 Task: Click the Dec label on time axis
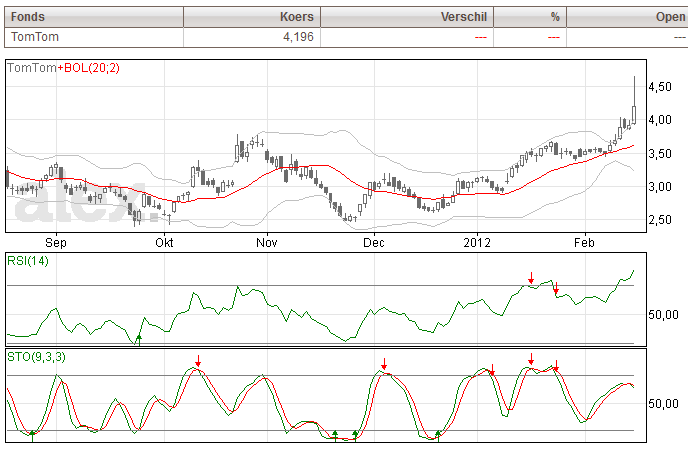click(374, 243)
